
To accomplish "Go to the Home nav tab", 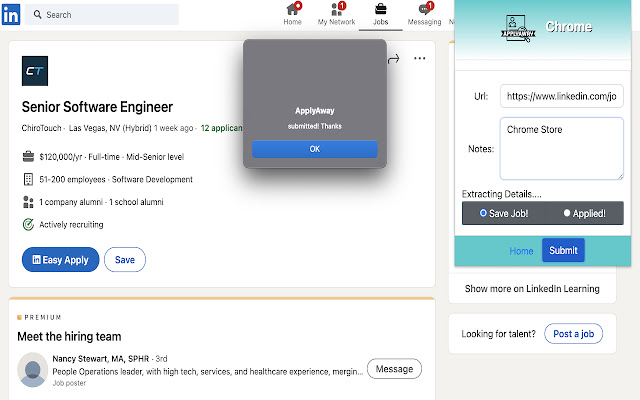I will [293, 14].
